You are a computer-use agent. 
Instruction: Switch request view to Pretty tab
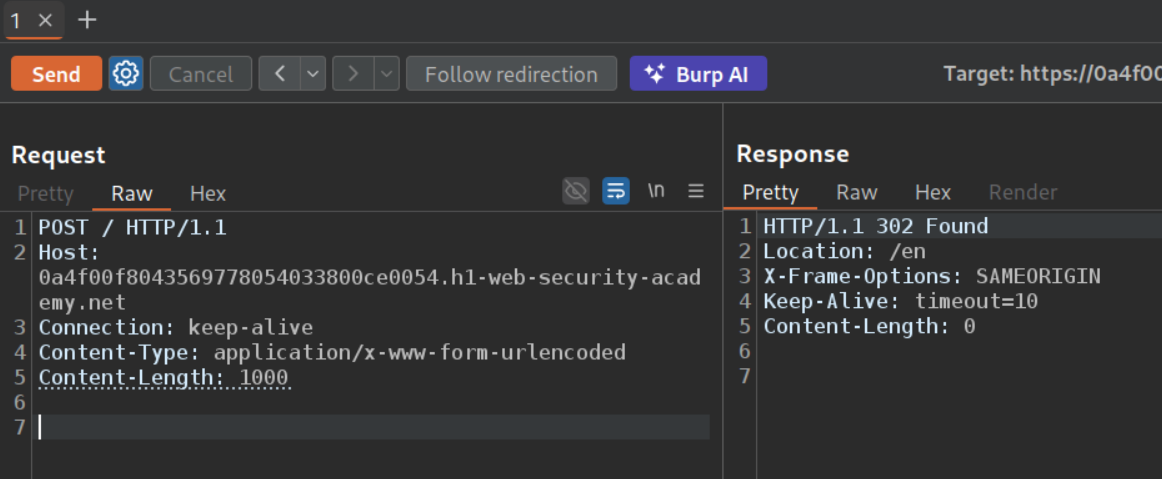tap(46, 193)
